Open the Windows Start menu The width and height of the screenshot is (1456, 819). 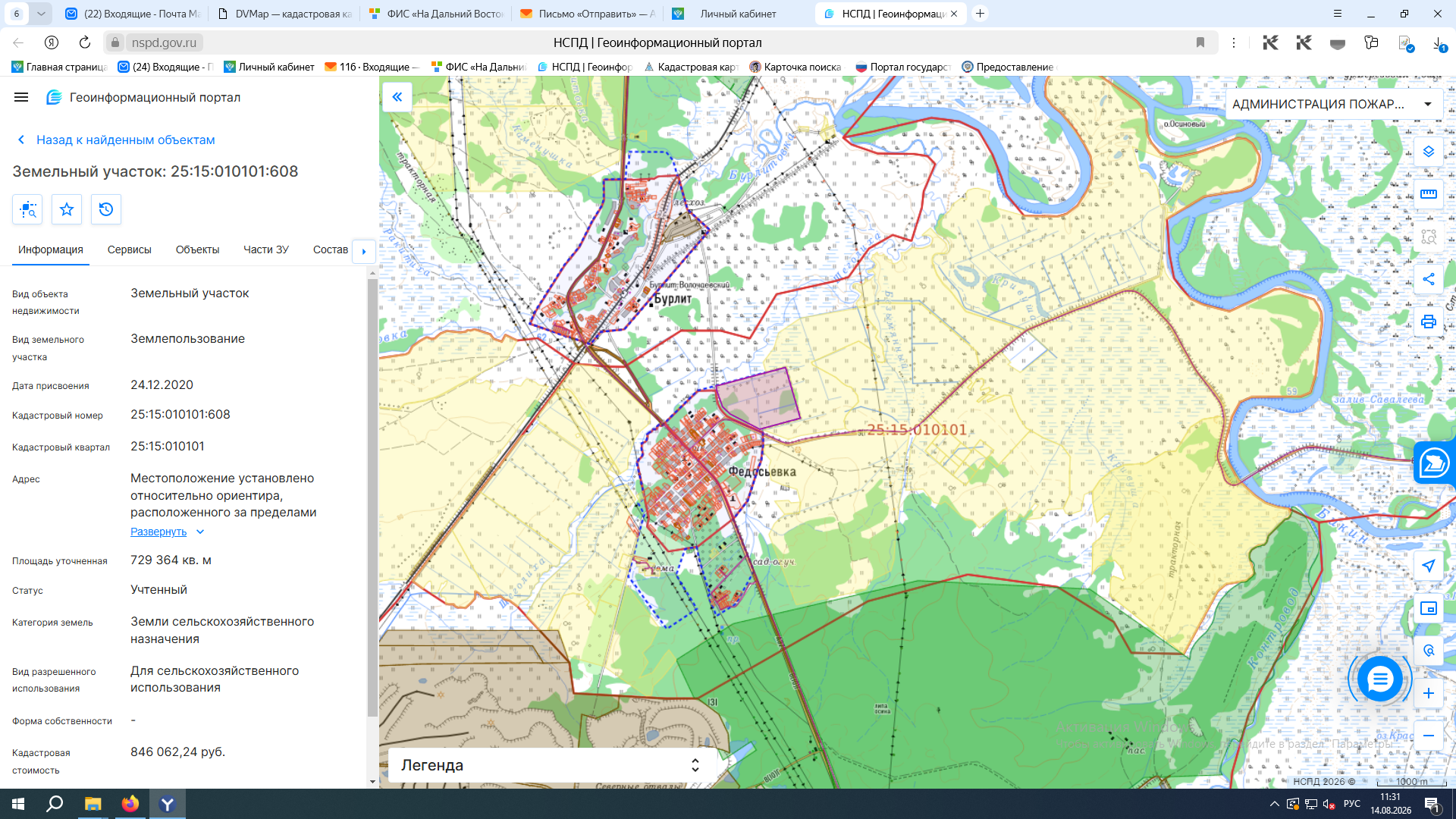tap(18, 804)
